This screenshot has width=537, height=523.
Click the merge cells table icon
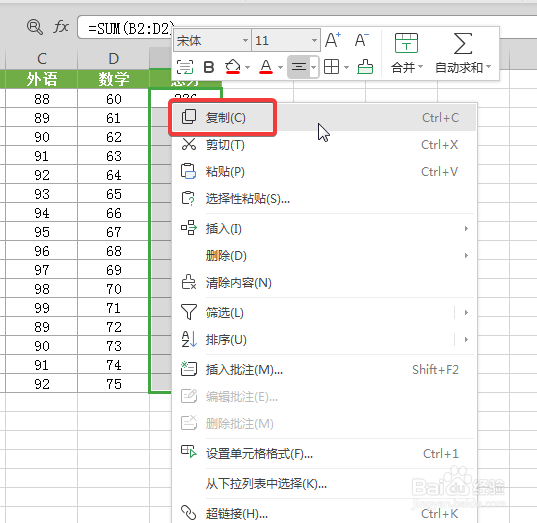pyautogui.click(x=406, y=43)
